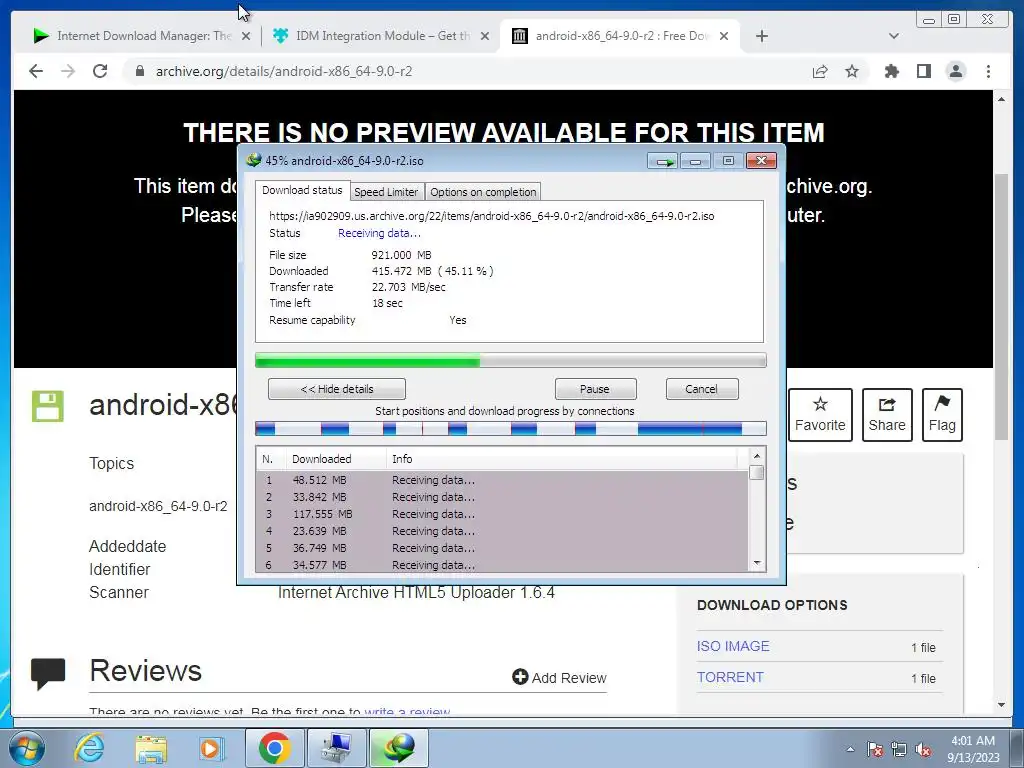
Task: Open Options on completion tab
Action: pyautogui.click(x=483, y=192)
